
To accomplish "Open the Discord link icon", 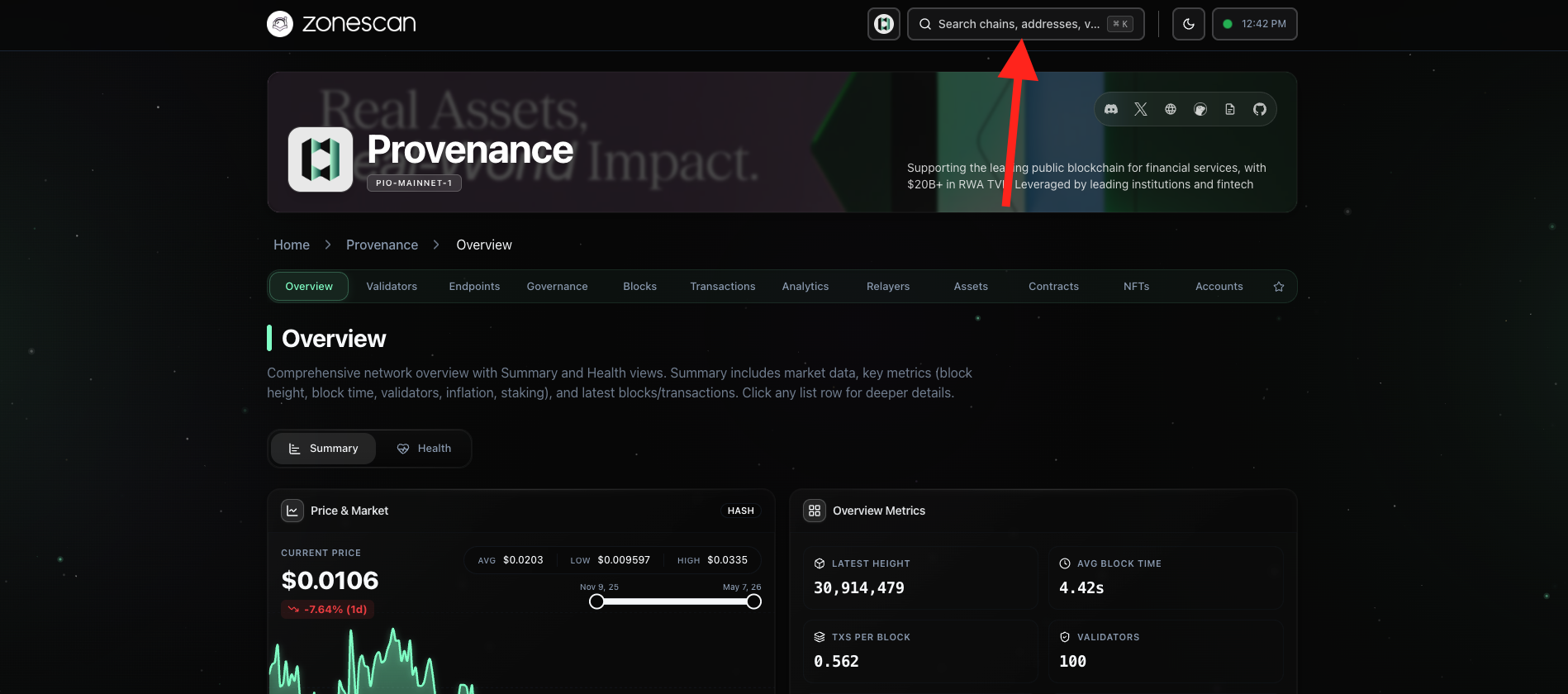I will tap(1111, 109).
